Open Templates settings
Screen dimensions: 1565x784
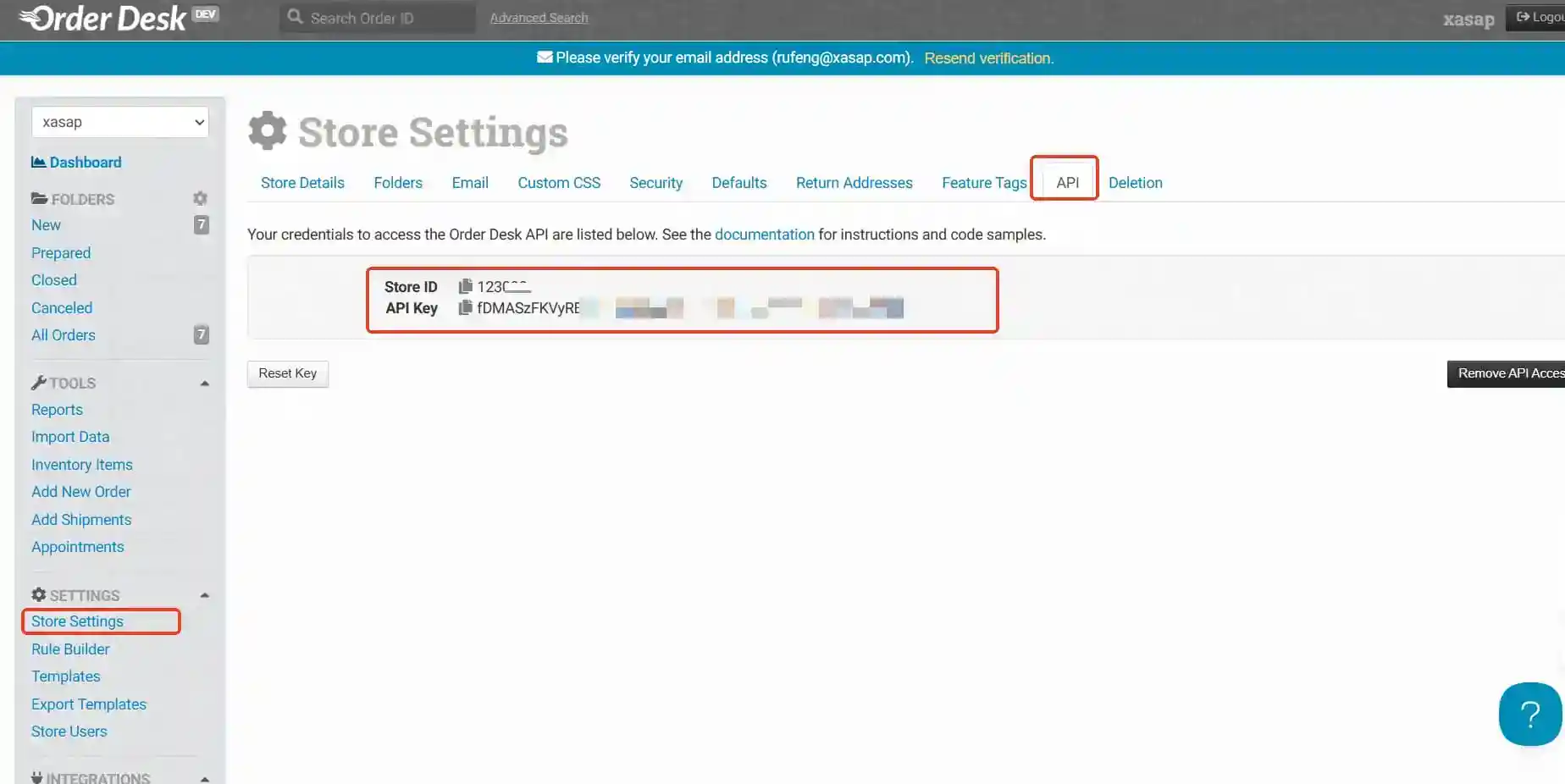66,676
